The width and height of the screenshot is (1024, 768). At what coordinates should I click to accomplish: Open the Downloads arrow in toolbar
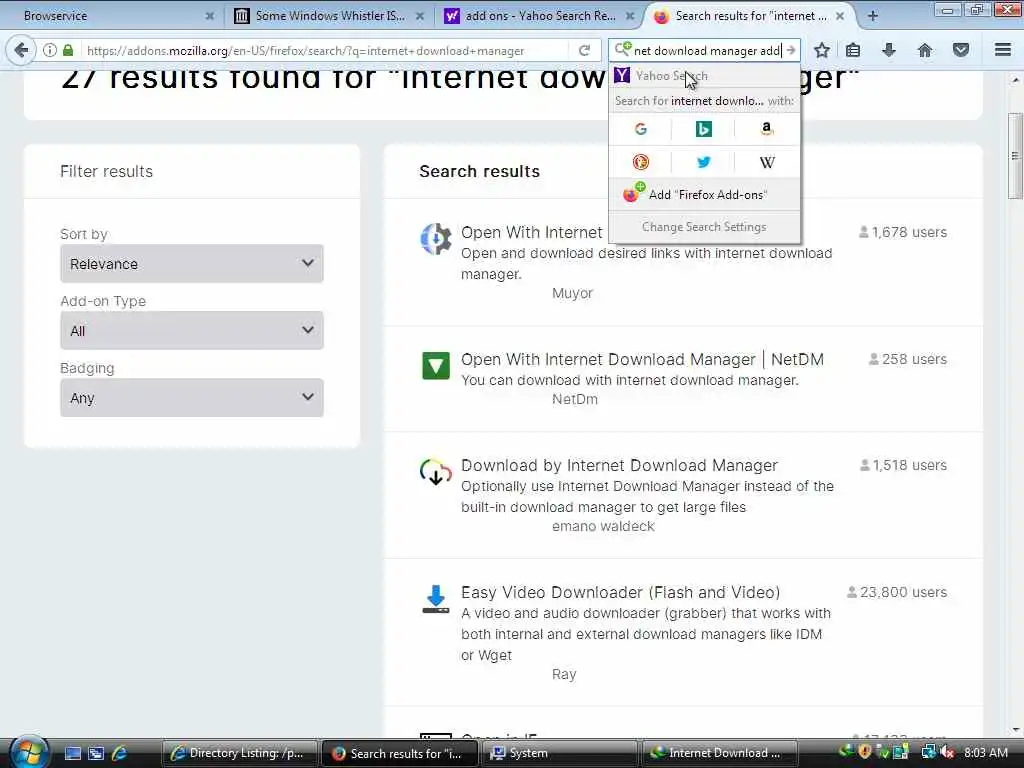(x=889, y=50)
